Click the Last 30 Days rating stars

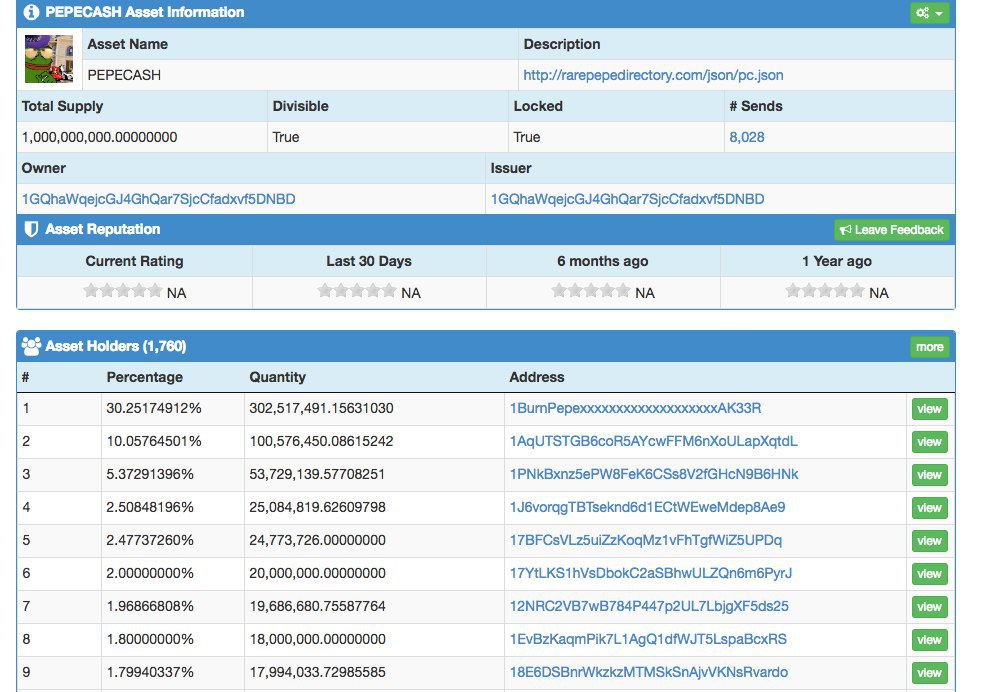(x=357, y=291)
